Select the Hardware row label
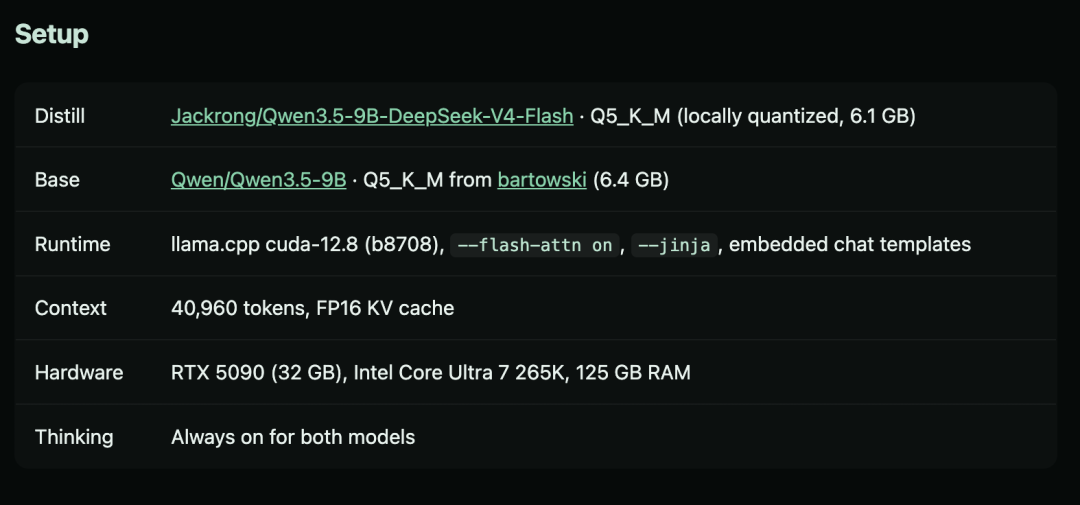This screenshot has height=505, width=1080. tap(79, 373)
